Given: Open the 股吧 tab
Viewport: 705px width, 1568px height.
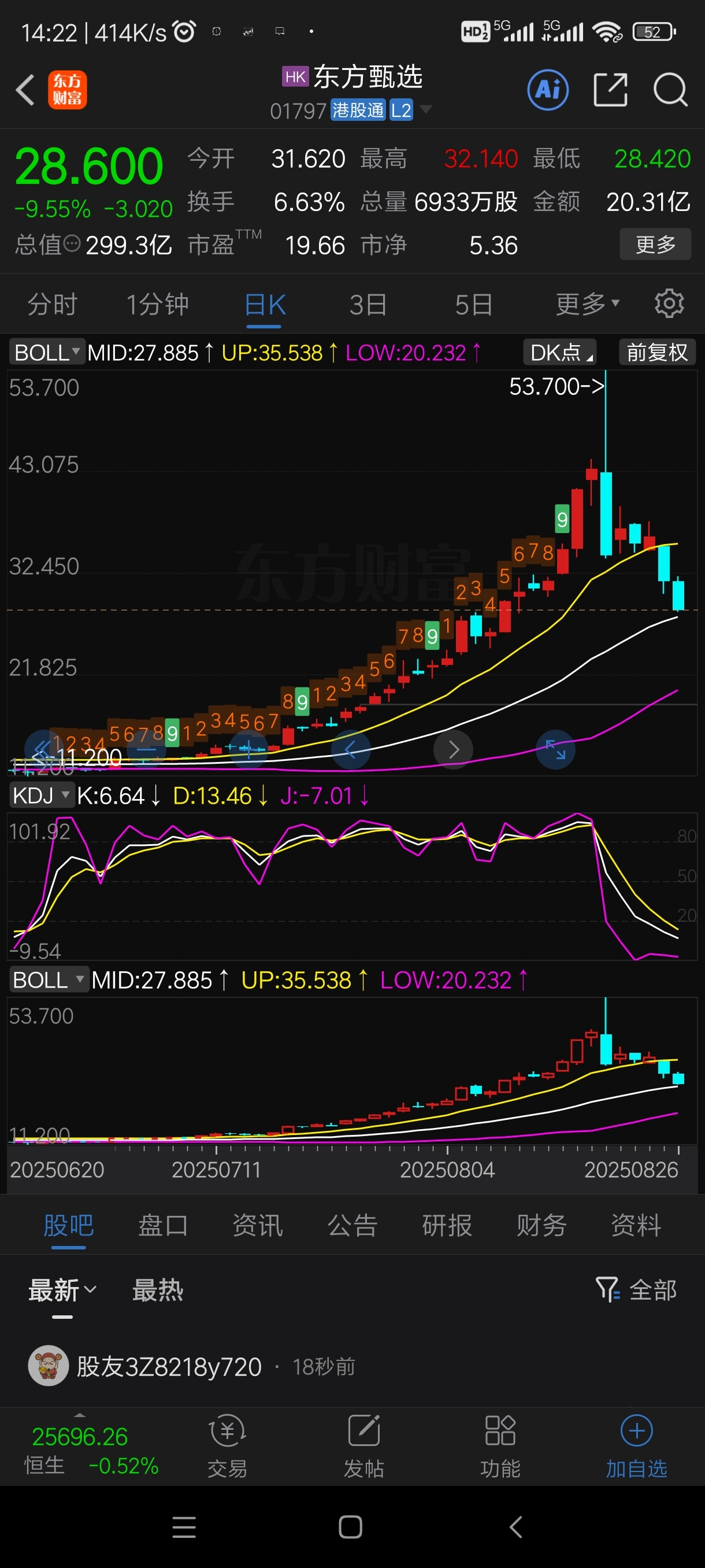Looking at the screenshot, I should [x=68, y=1225].
